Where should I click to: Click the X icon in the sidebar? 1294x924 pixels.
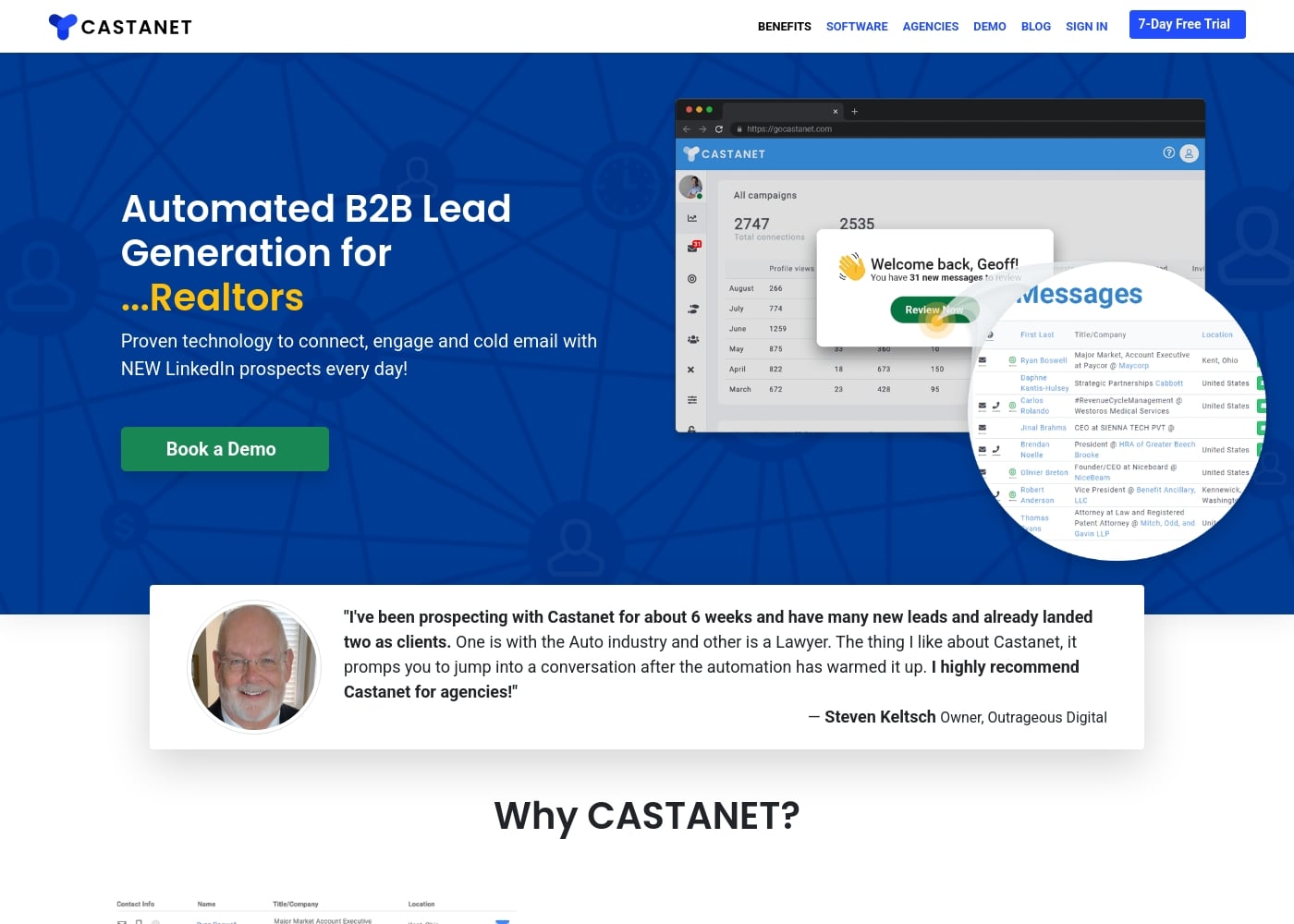pos(691,370)
